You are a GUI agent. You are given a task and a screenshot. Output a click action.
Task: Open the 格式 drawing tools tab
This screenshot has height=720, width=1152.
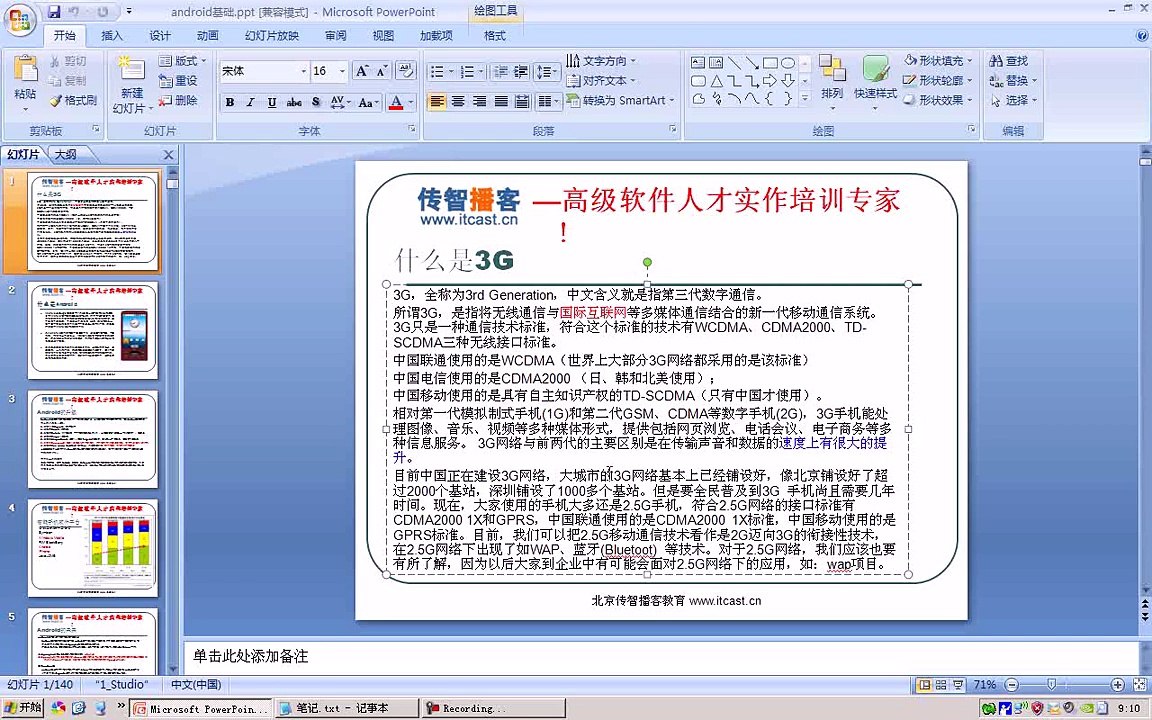click(494, 35)
